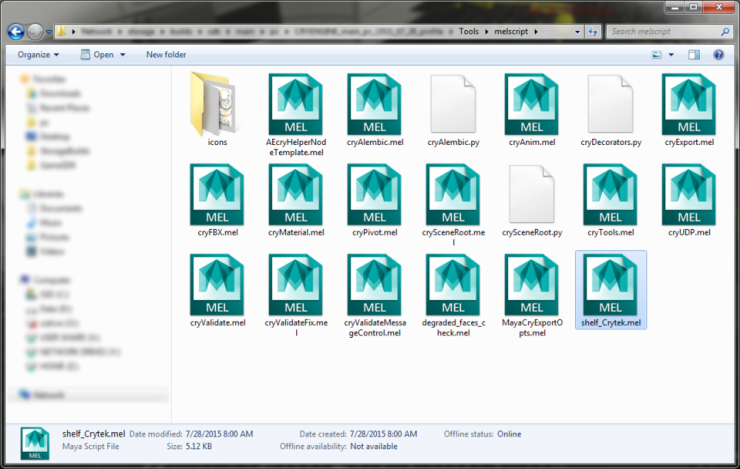
Task: Click the details pane MEL thumbnail
Action: (x=35, y=443)
